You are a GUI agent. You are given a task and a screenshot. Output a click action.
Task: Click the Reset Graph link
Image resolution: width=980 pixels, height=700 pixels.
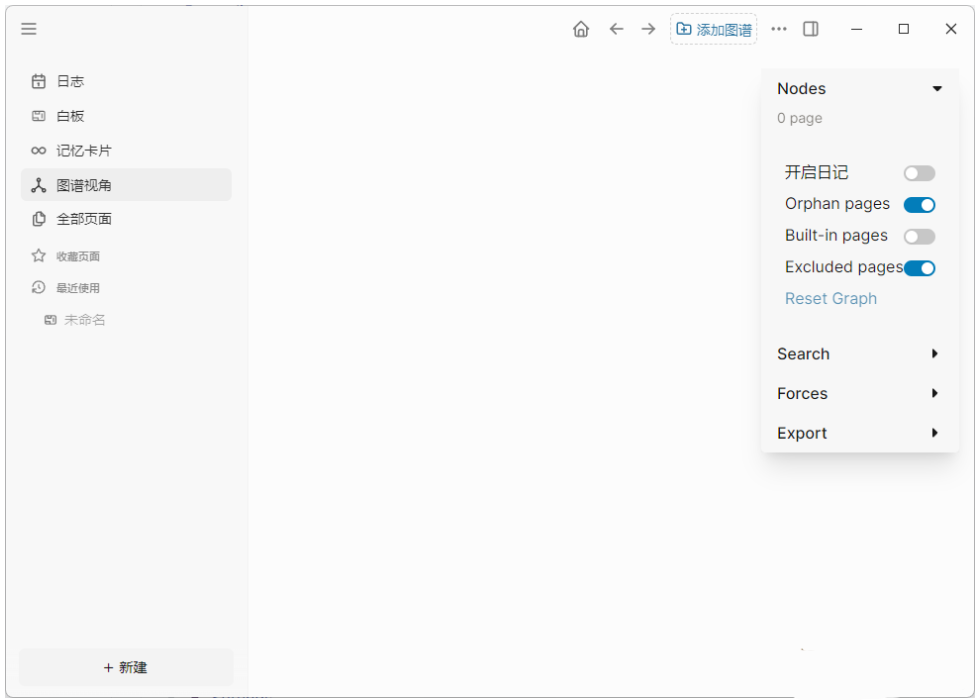(830, 299)
